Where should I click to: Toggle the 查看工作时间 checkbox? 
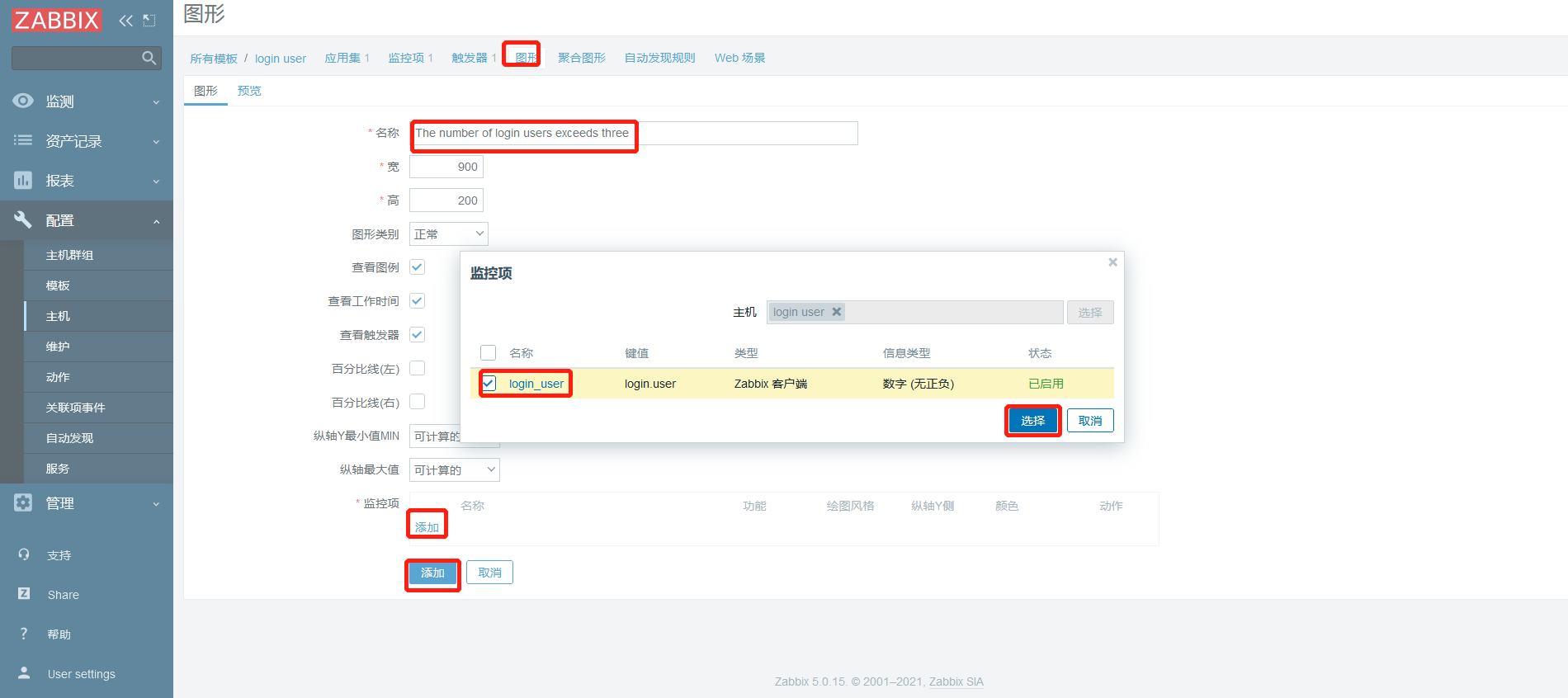pyautogui.click(x=418, y=301)
